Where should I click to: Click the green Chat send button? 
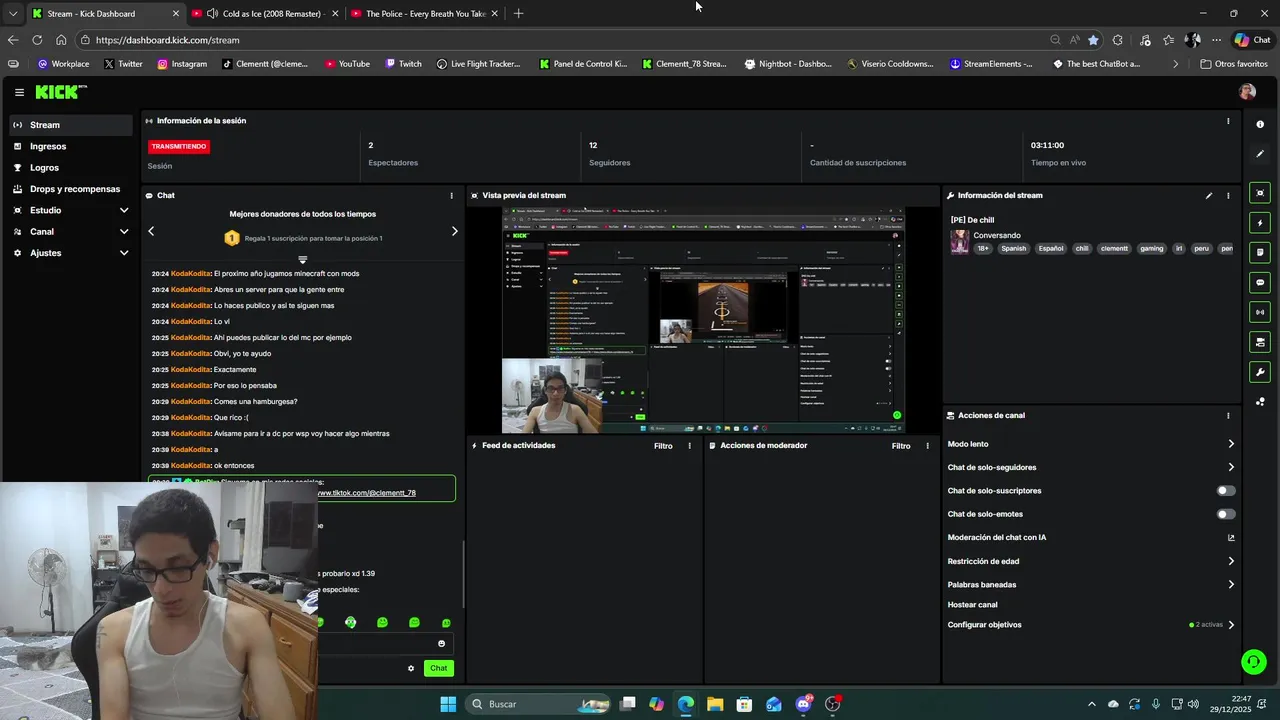439,668
